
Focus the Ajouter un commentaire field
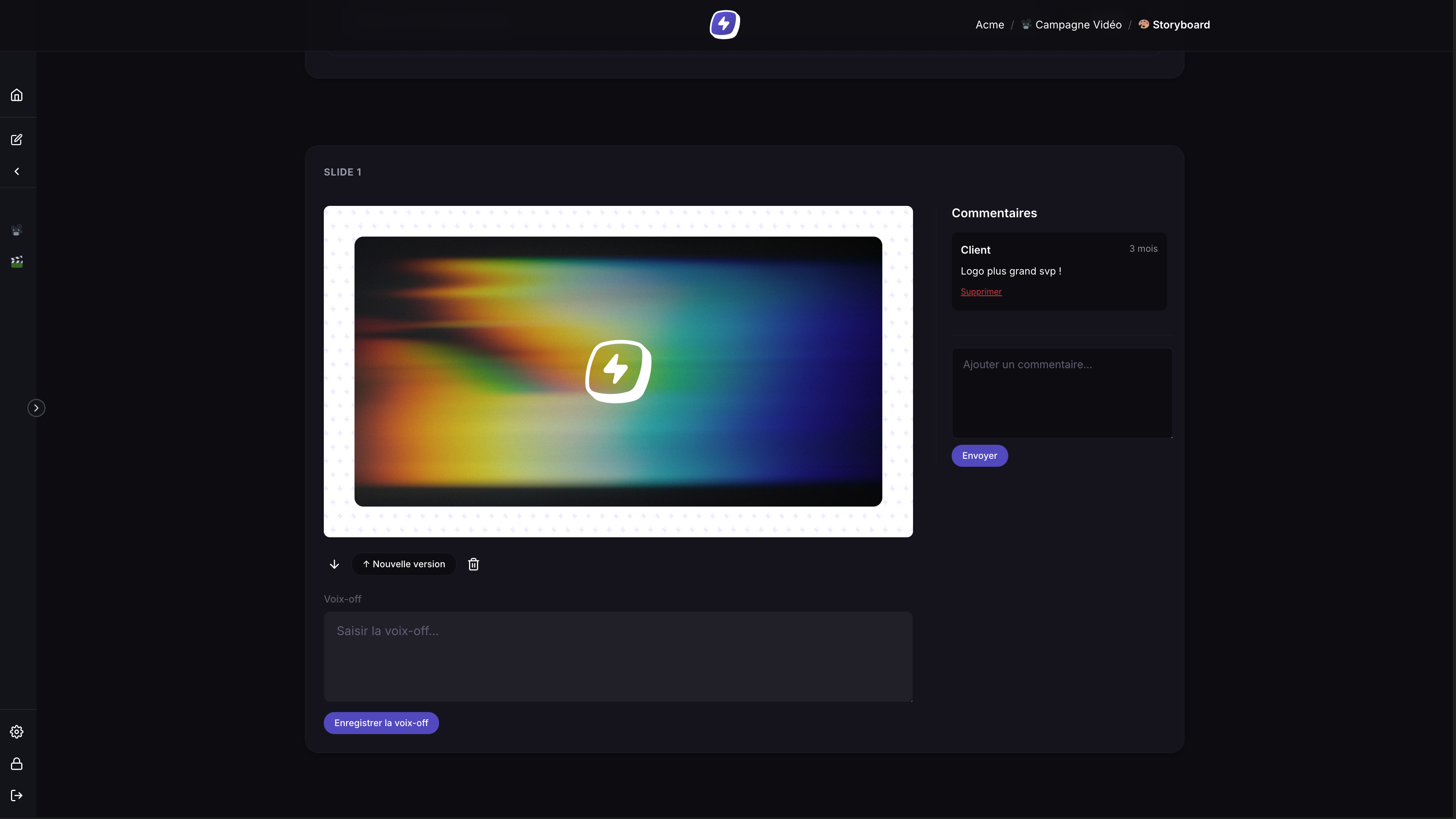[1062, 393]
